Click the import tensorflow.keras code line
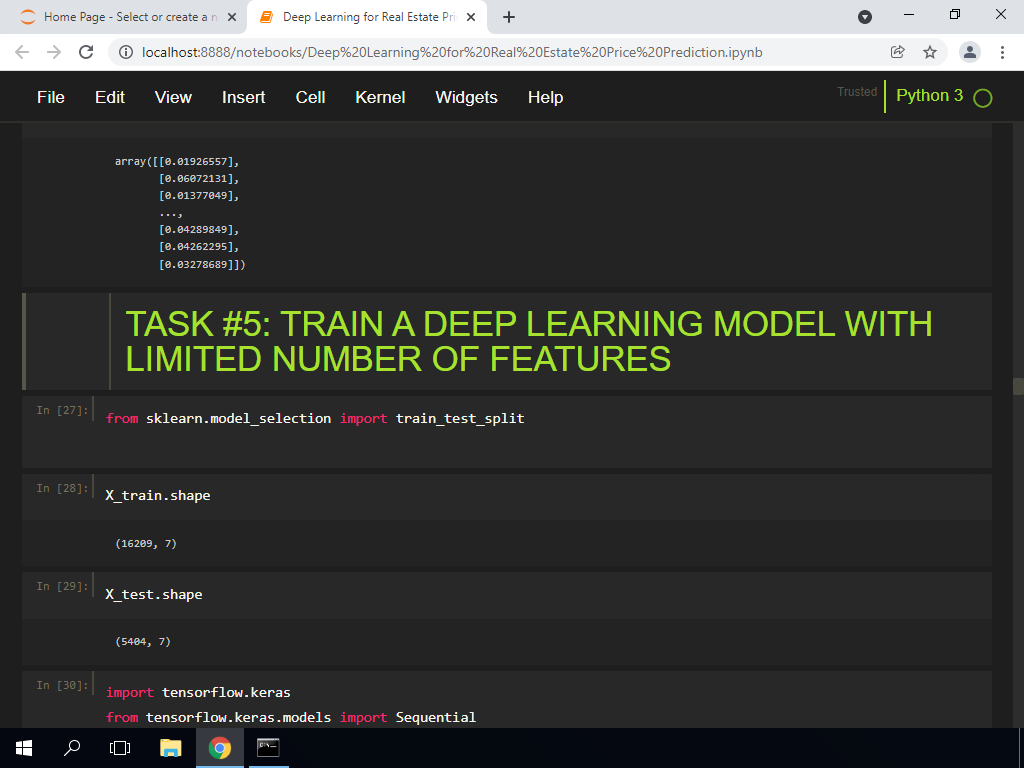This screenshot has height=768, width=1024. click(198, 692)
